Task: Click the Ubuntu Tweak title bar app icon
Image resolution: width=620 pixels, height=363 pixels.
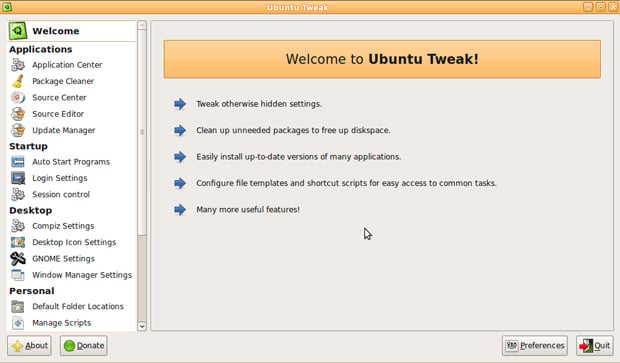Action: 7,7
